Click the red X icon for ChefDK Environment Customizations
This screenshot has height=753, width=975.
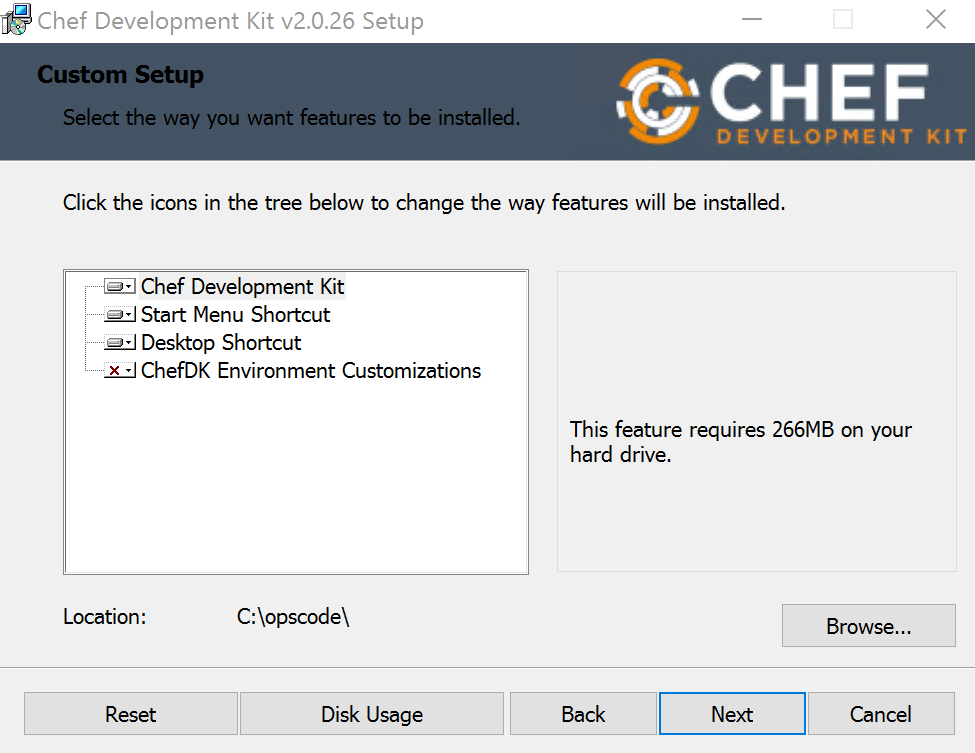click(119, 371)
